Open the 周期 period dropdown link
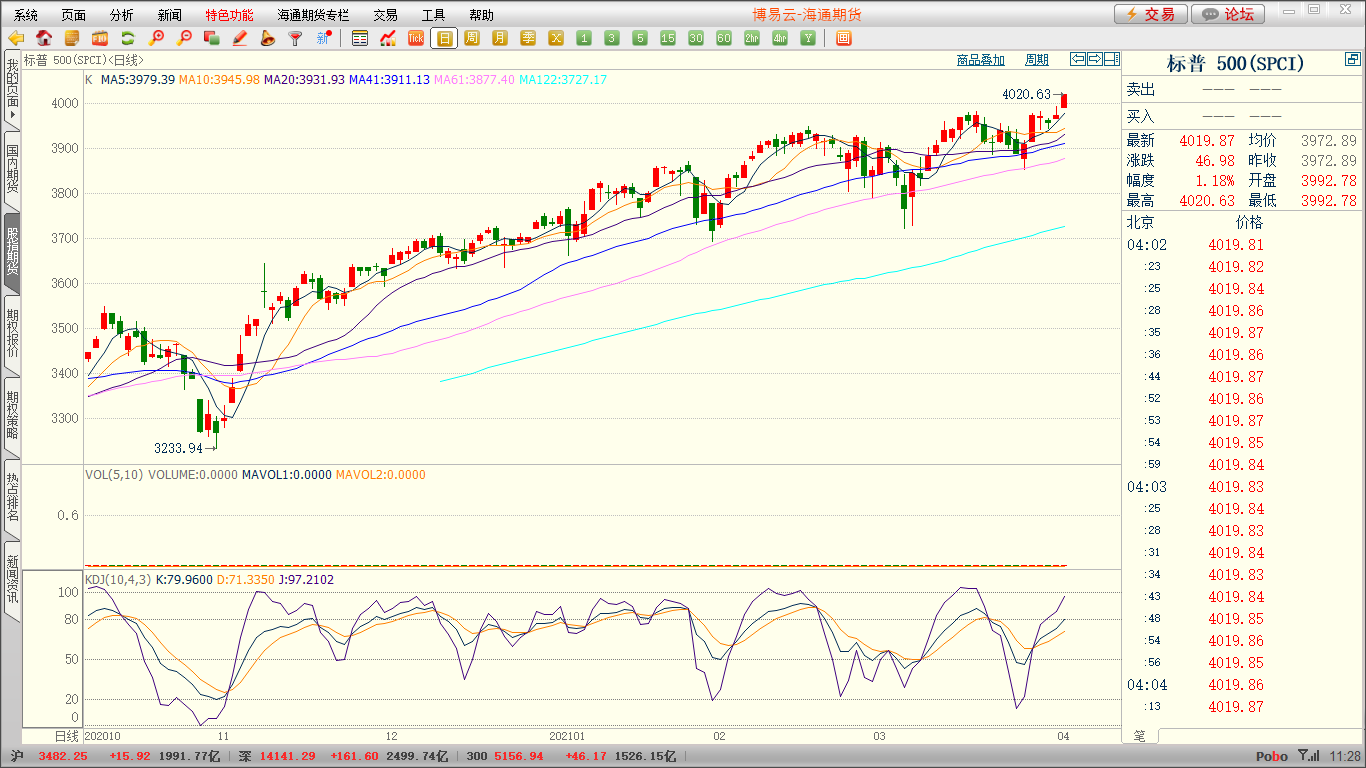 pos(1037,60)
